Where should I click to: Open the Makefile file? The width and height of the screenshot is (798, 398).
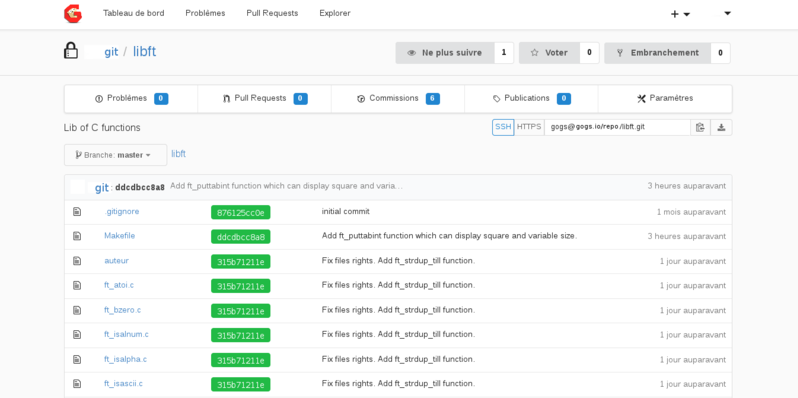point(120,236)
